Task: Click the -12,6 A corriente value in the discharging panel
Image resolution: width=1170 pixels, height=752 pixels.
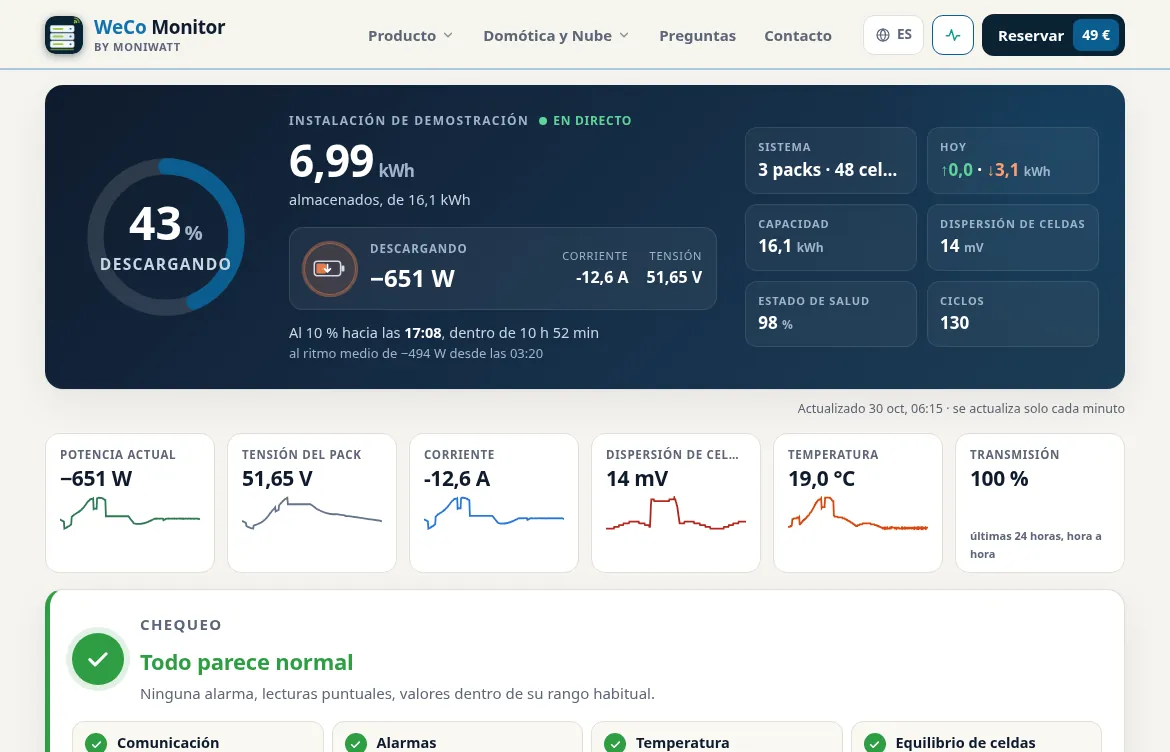Action: coord(602,278)
